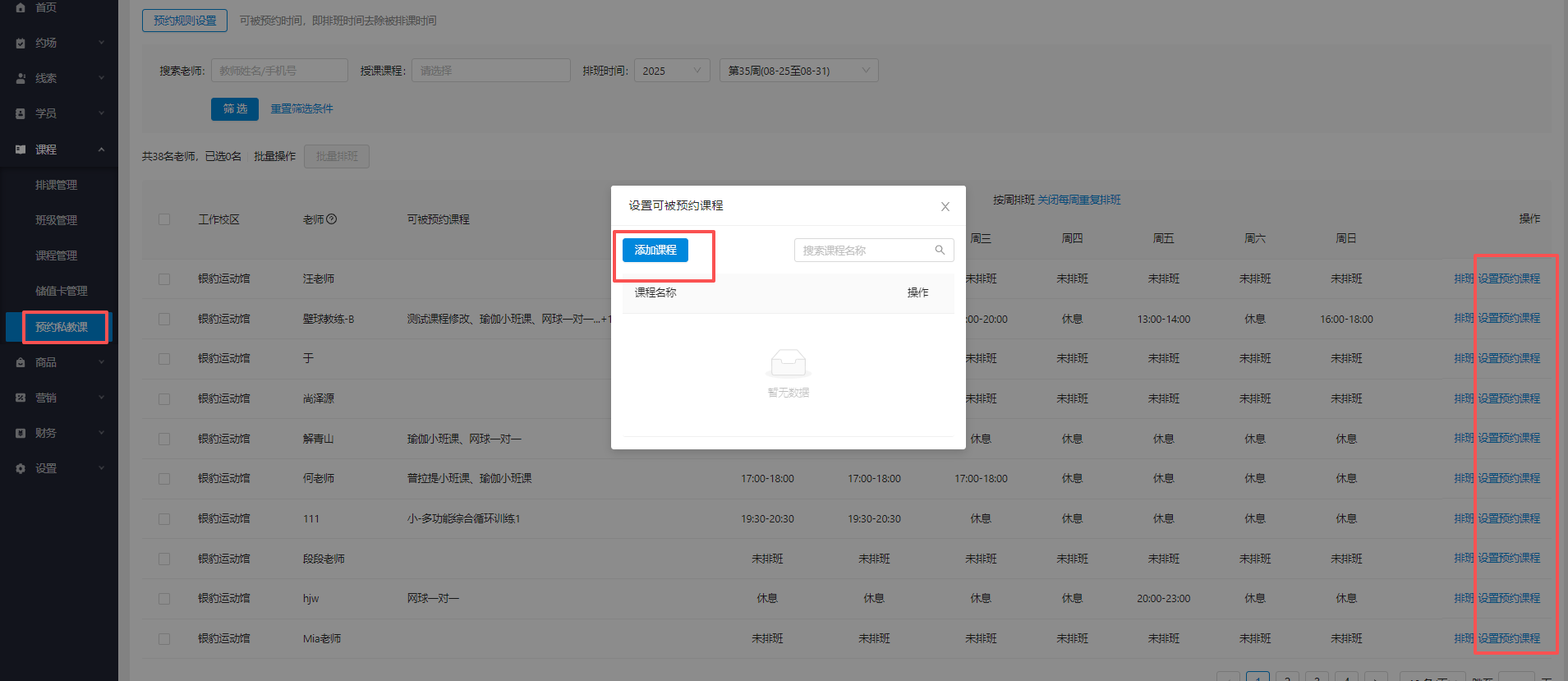This screenshot has width=1568, height=681.
Task: Click the 16:00-18:00 Sunday cell
Action: [x=1346, y=319]
